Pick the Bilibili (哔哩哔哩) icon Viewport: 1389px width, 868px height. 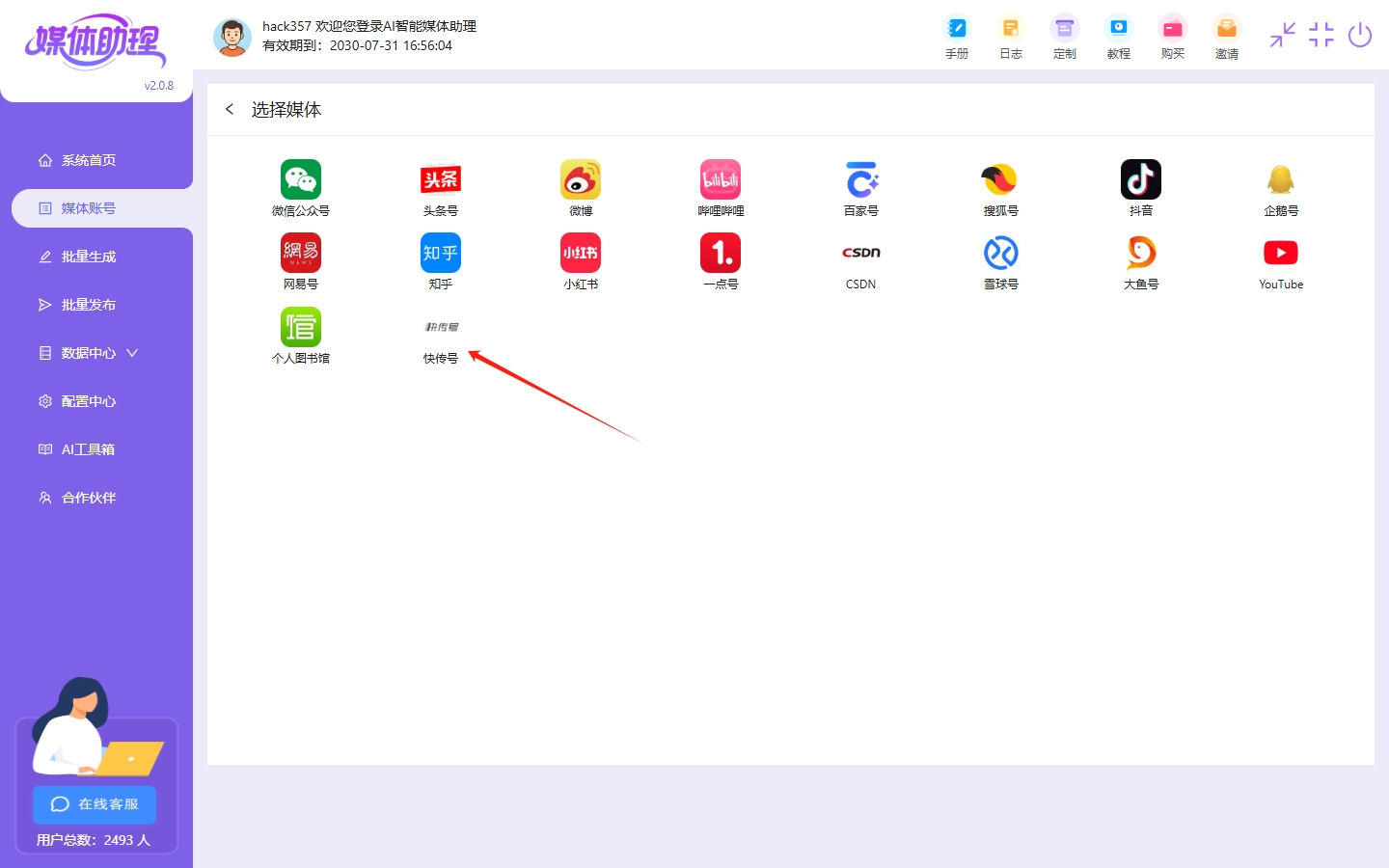pos(721,179)
